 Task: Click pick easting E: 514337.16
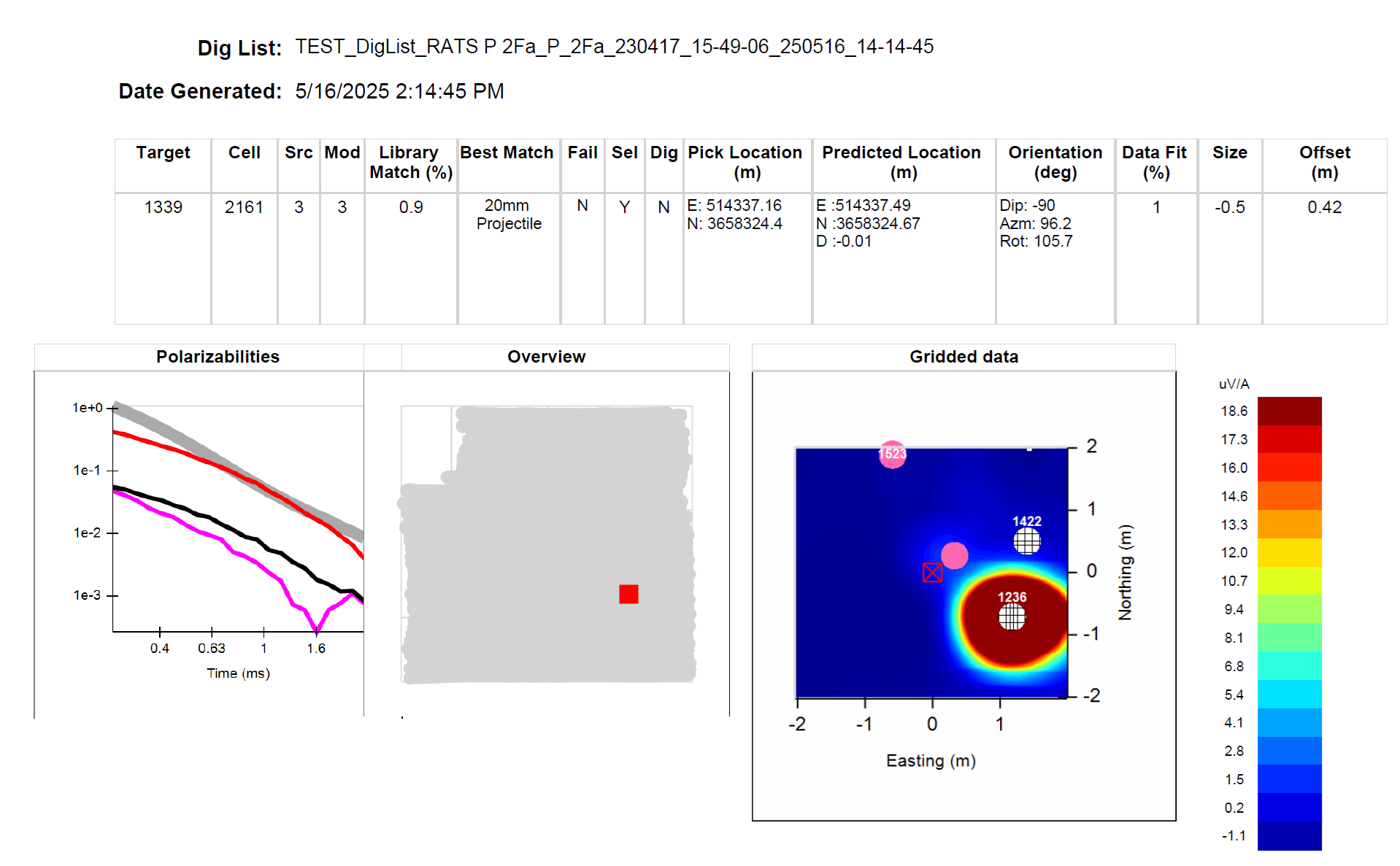[x=734, y=206]
